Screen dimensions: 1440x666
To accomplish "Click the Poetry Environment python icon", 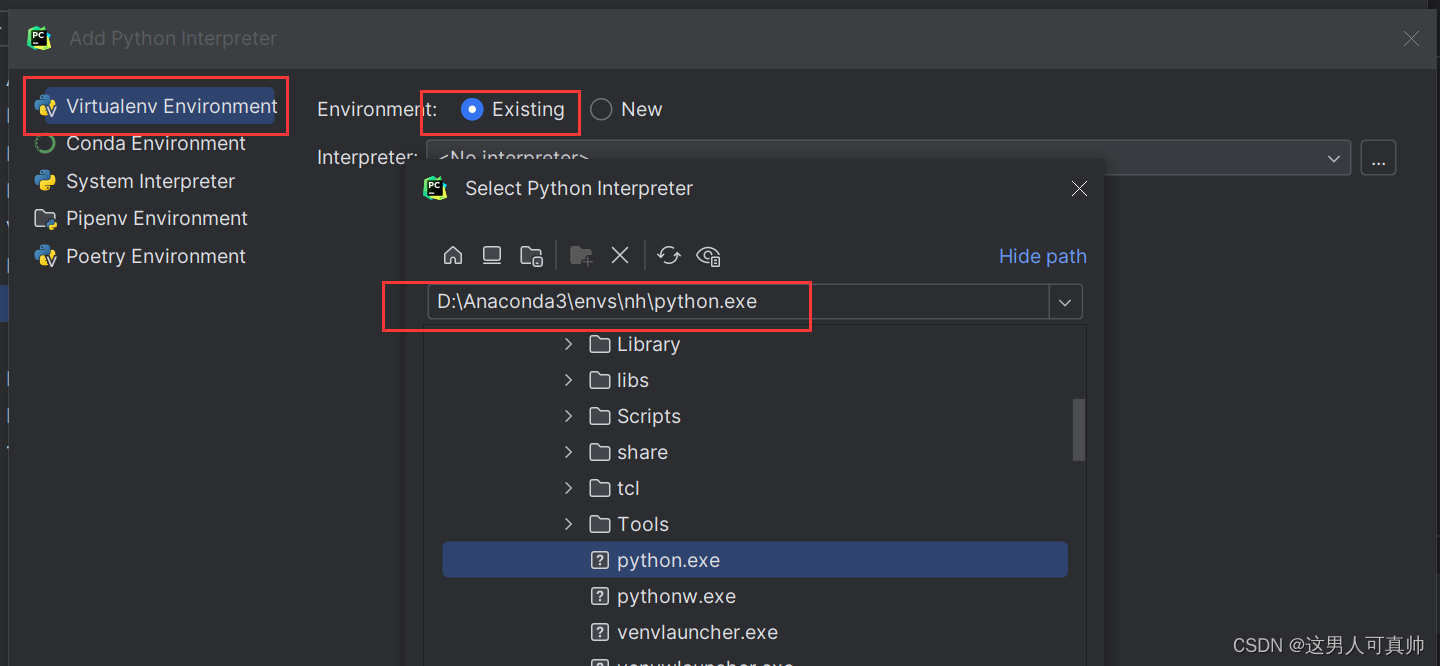I will [x=45, y=256].
